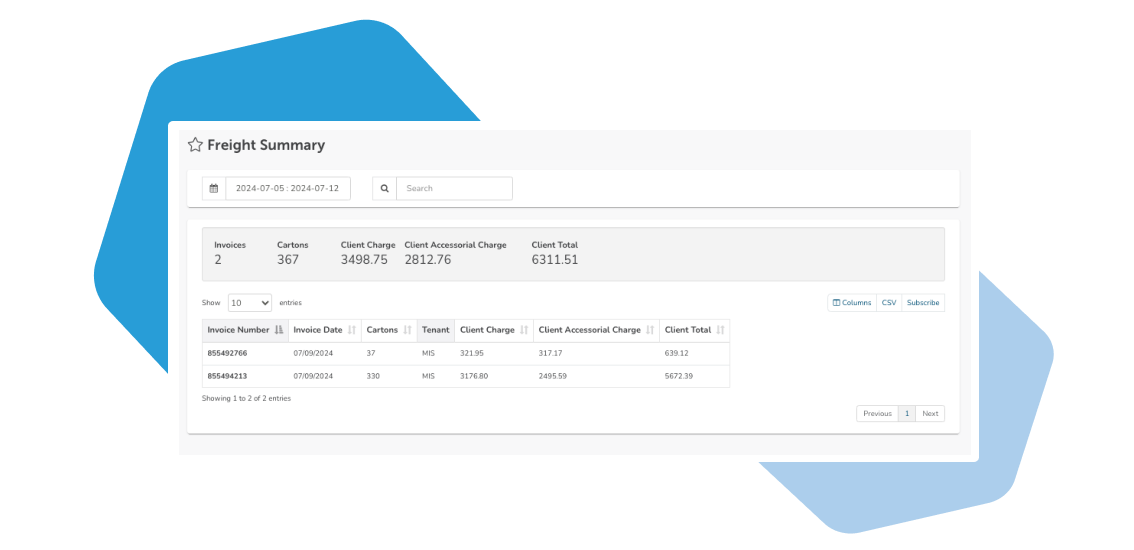
Task: Click the sort icon on Invoice Number column
Action: click(x=279, y=330)
